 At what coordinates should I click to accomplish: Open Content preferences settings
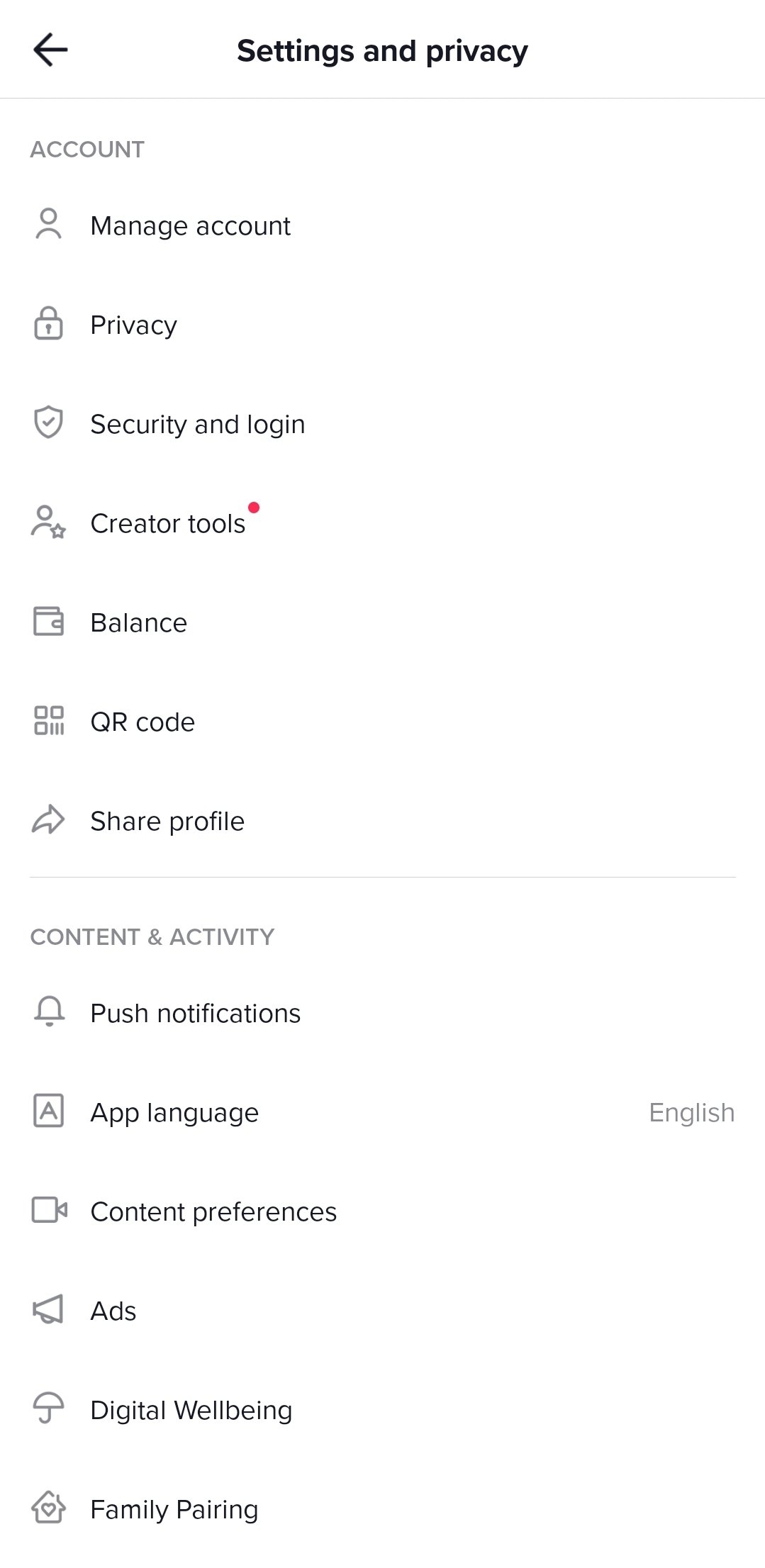[x=213, y=1212]
